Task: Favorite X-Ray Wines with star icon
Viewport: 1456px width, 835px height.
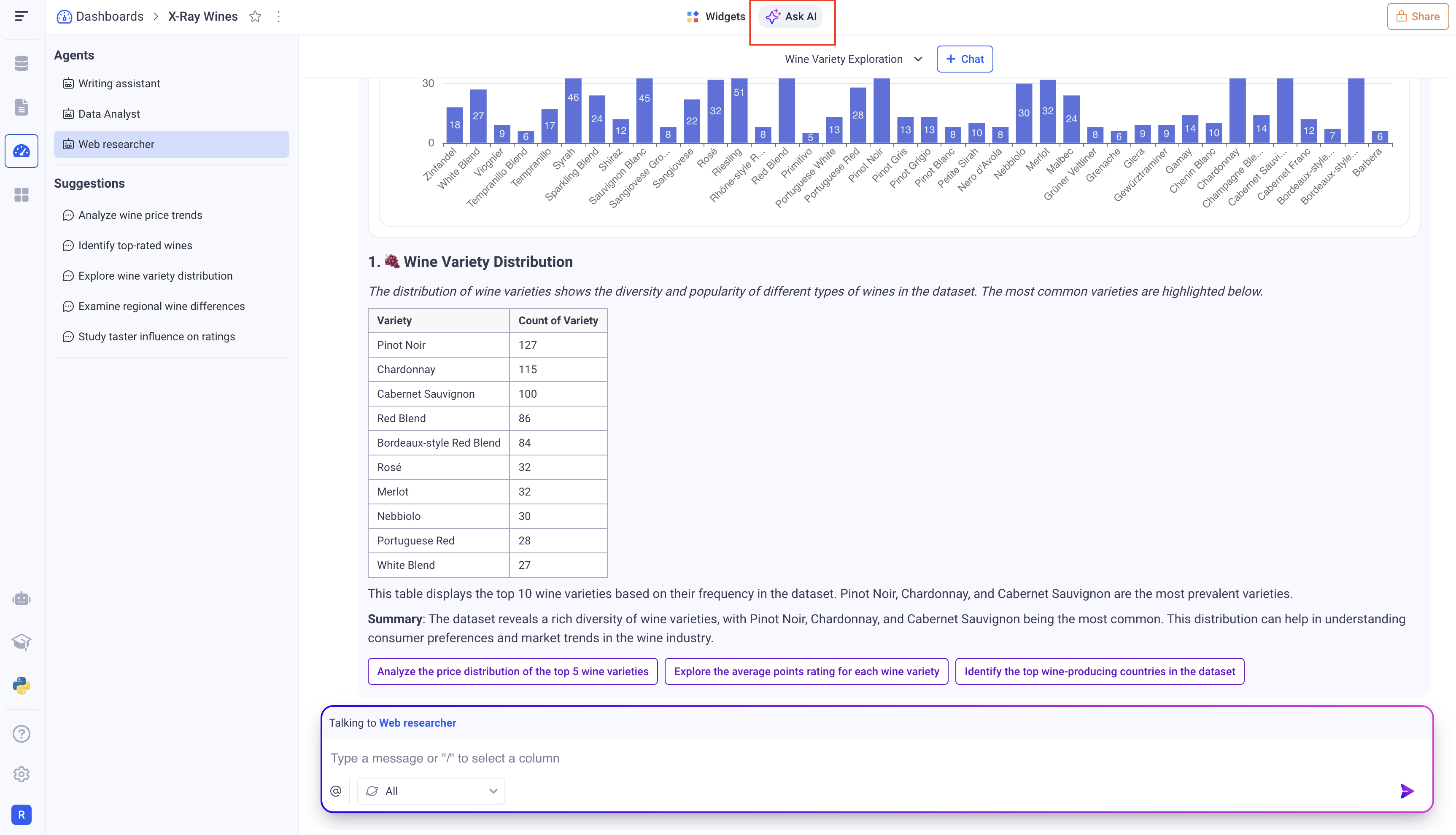Action: tap(255, 16)
